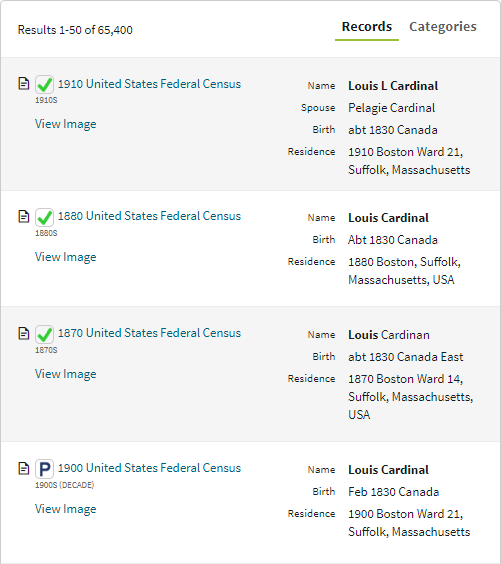This screenshot has width=501, height=564.
Task: Open the 1910 United States Federal Census link
Action: (149, 84)
